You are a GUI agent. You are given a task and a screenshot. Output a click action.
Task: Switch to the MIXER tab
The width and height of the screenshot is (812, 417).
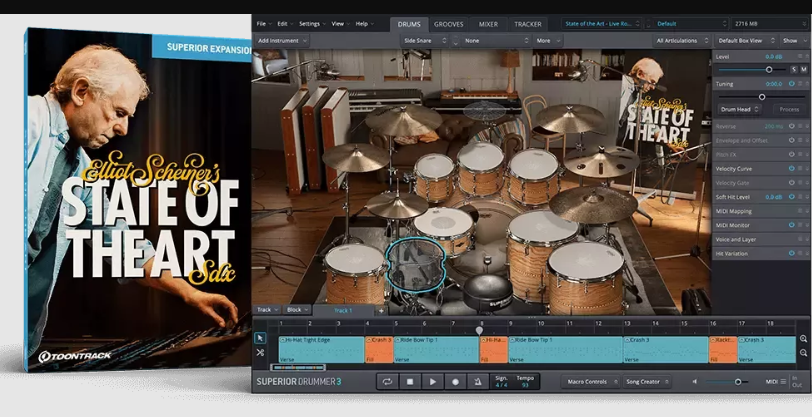(488, 24)
